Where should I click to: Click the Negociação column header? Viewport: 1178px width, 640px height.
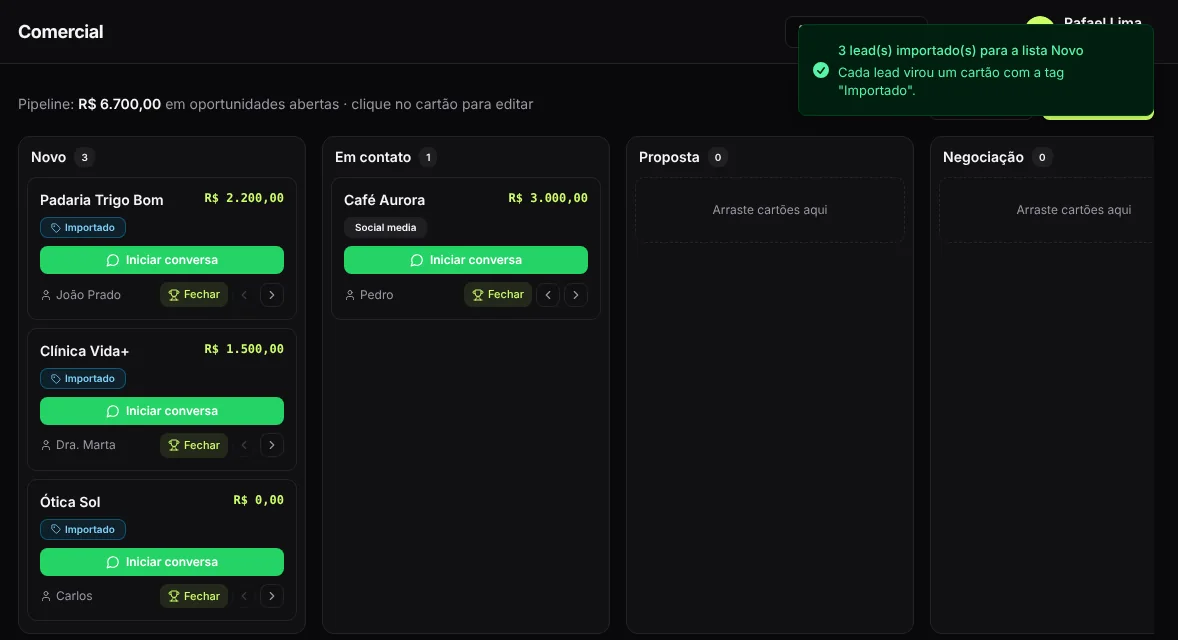click(x=983, y=157)
